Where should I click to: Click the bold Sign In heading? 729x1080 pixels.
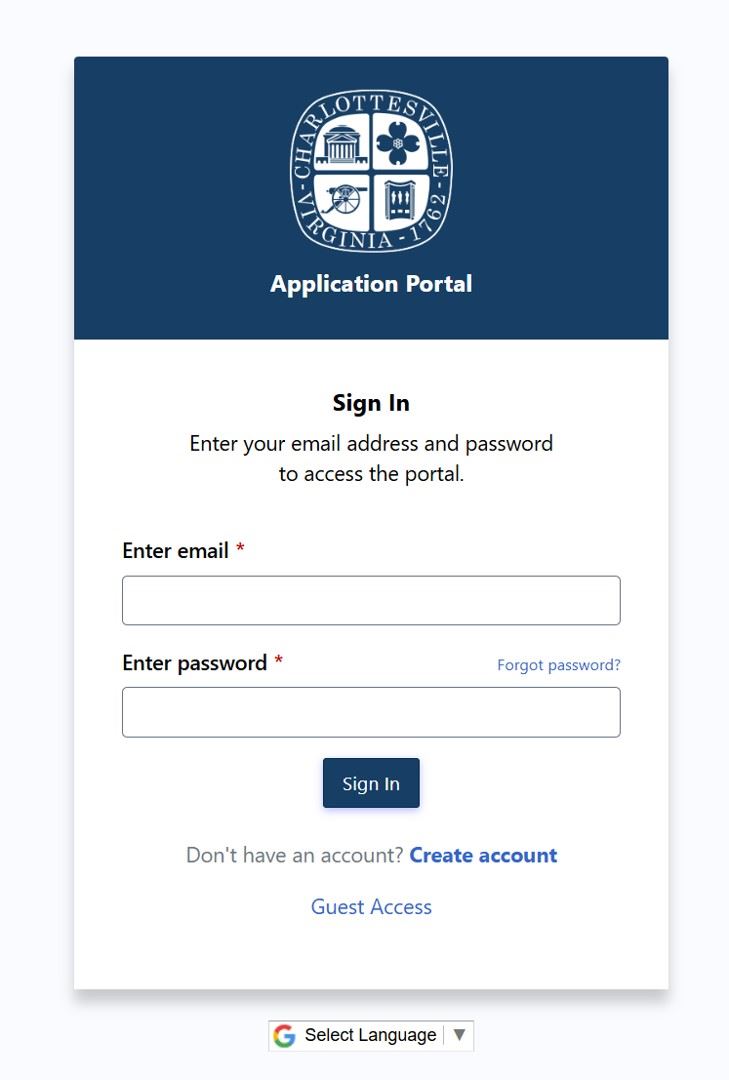click(371, 403)
